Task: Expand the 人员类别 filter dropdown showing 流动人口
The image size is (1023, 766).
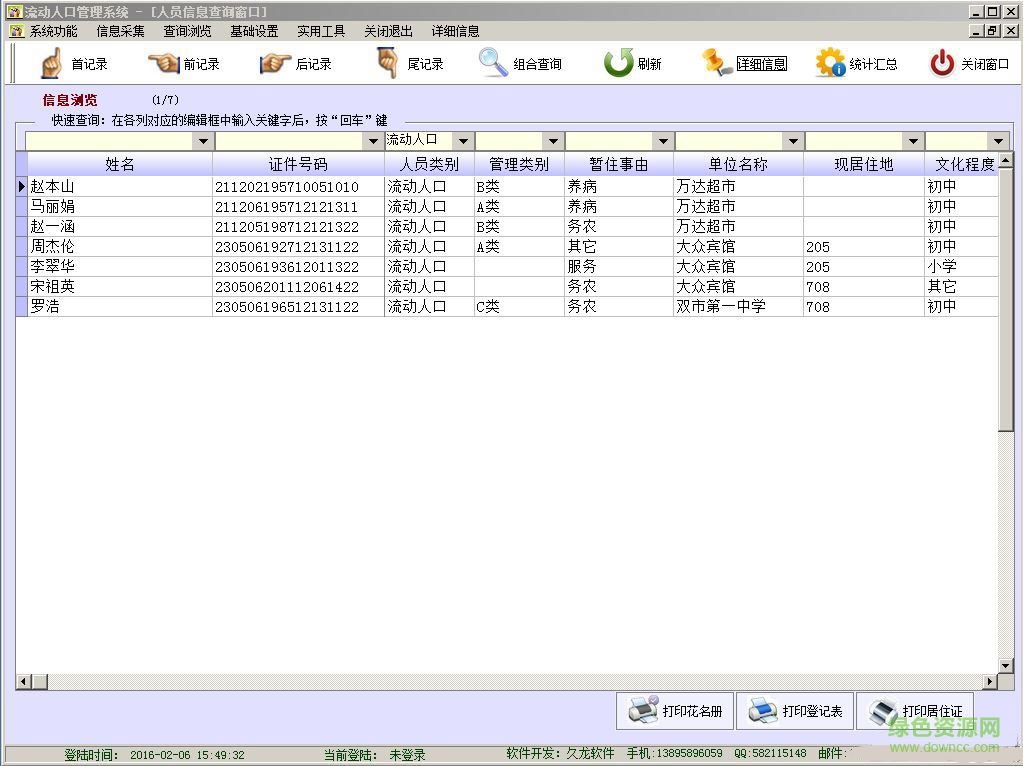Action: tap(463, 141)
